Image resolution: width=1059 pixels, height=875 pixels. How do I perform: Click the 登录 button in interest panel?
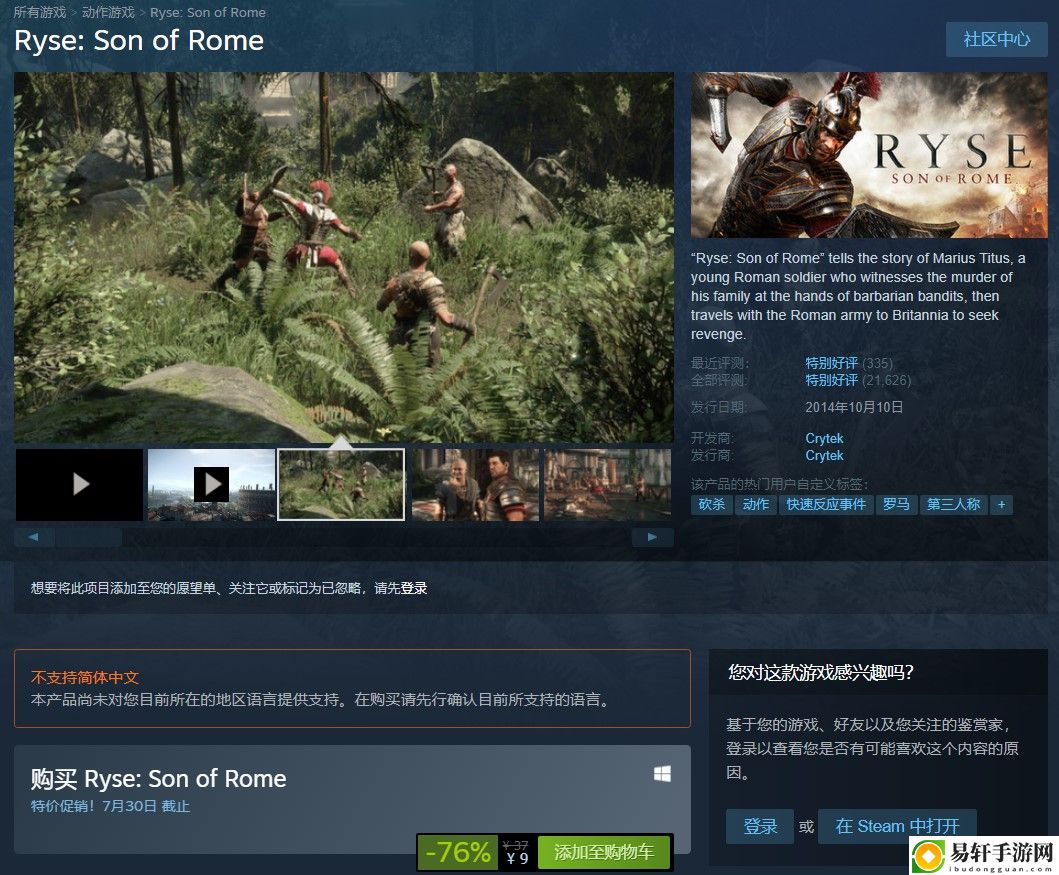(x=760, y=826)
